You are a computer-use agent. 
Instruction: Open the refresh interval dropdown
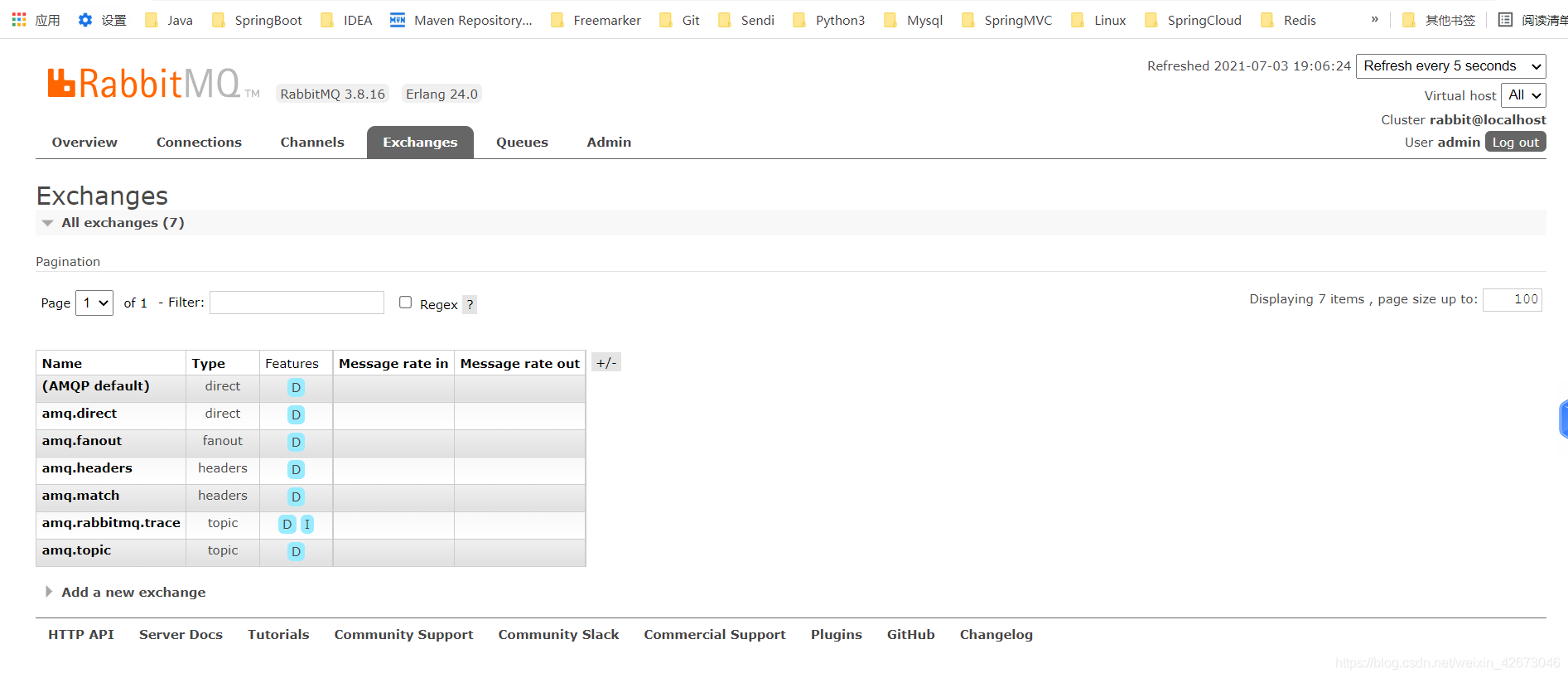point(1450,66)
